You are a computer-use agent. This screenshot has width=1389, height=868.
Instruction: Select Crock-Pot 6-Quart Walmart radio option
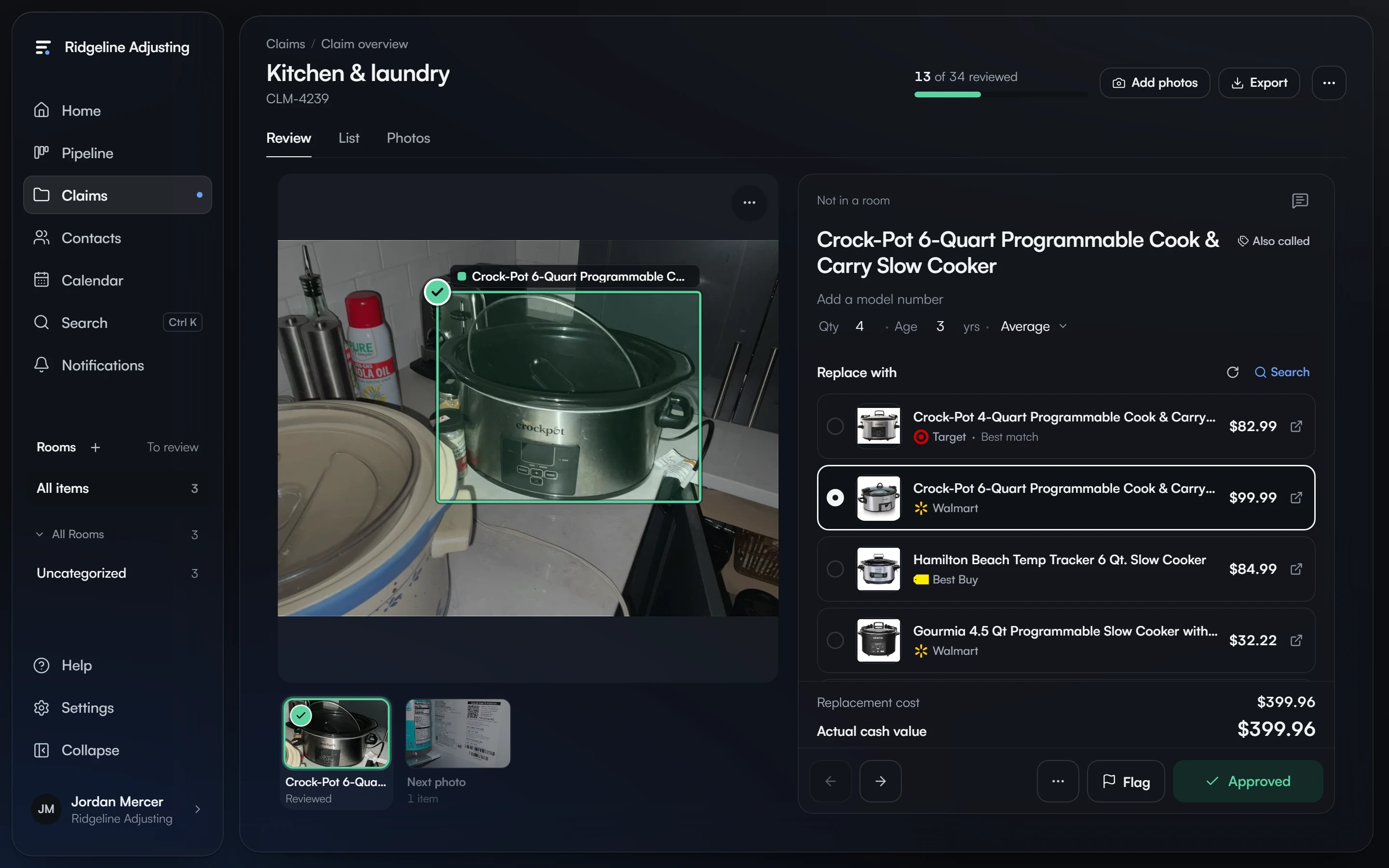coord(835,498)
